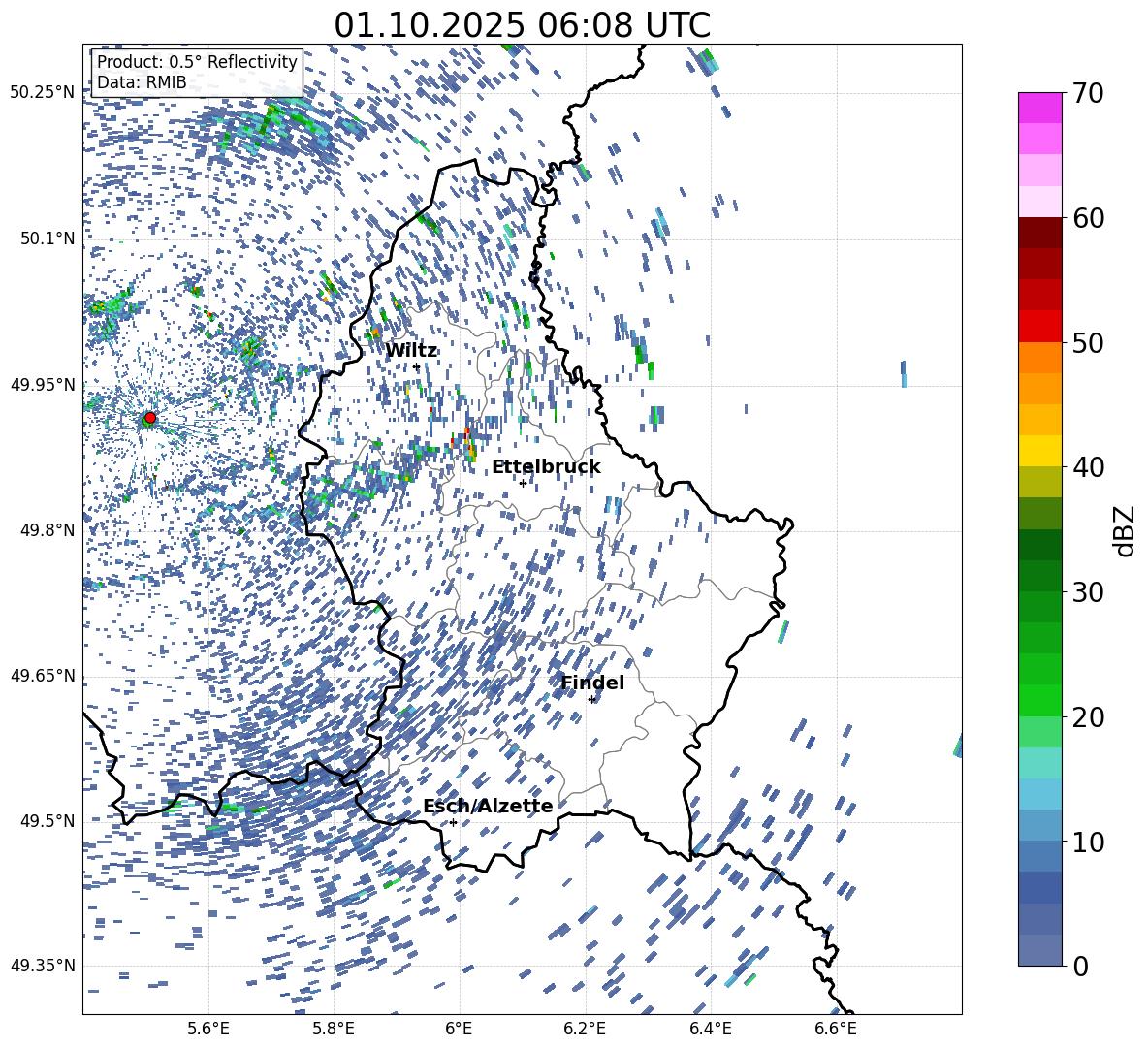Click the 49.5°N latitude tick label
Screen dimensions: 1148x1048
coord(48,821)
